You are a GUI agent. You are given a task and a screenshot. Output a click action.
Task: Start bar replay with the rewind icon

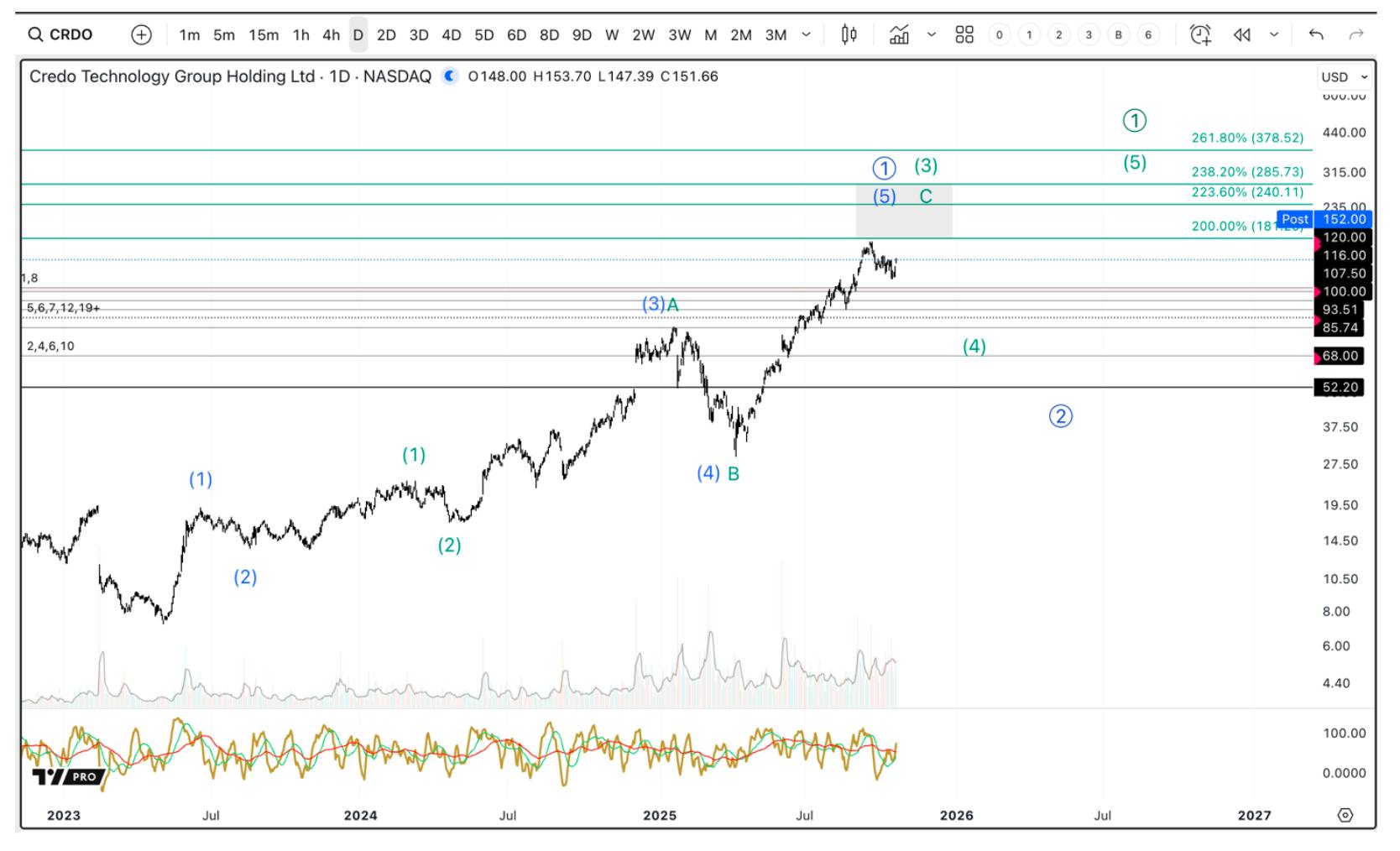[1242, 34]
